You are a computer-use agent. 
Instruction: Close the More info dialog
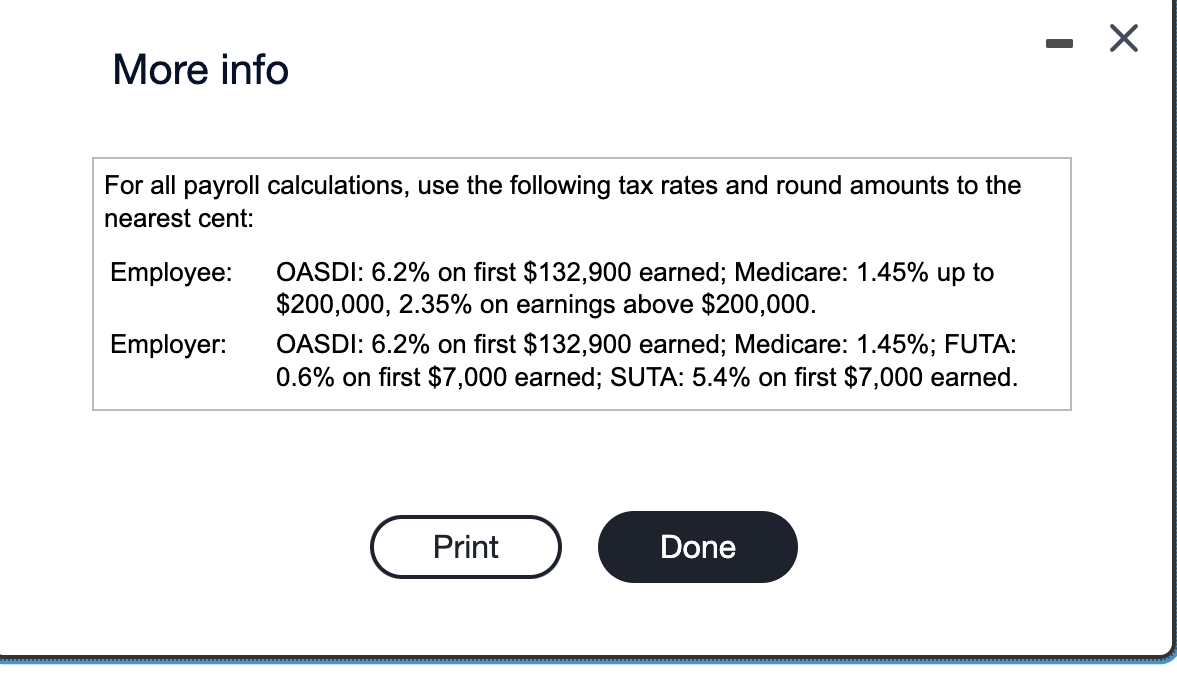point(1124,40)
